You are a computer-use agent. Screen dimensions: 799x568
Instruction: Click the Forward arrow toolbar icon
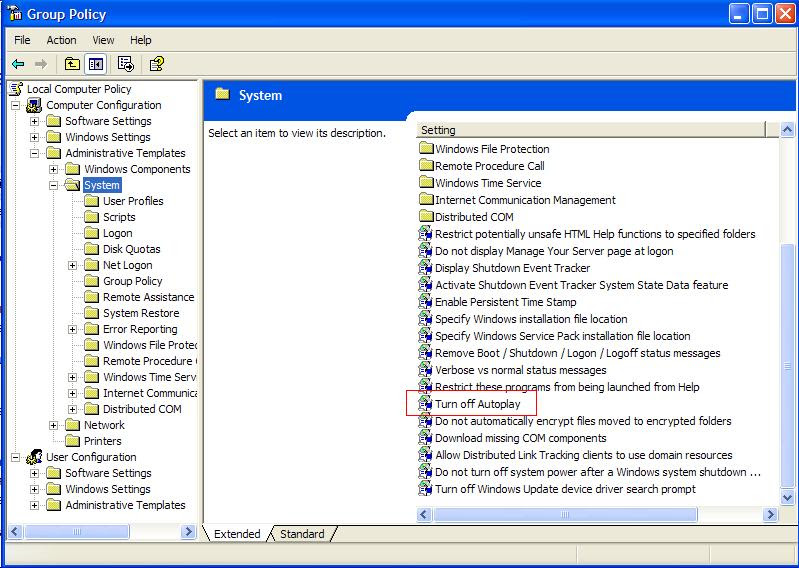(41, 64)
